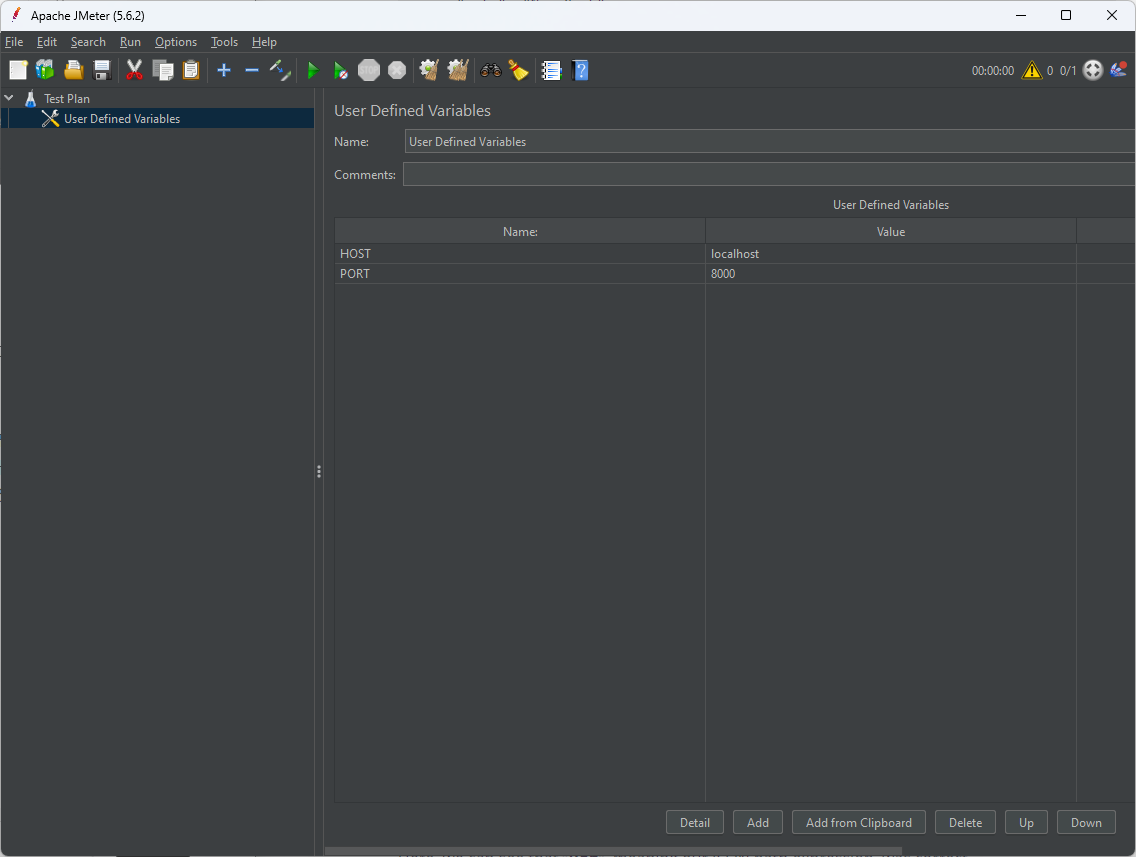The height and width of the screenshot is (857, 1136).
Task: Maximize the JMeter window
Action: [x=1066, y=15]
